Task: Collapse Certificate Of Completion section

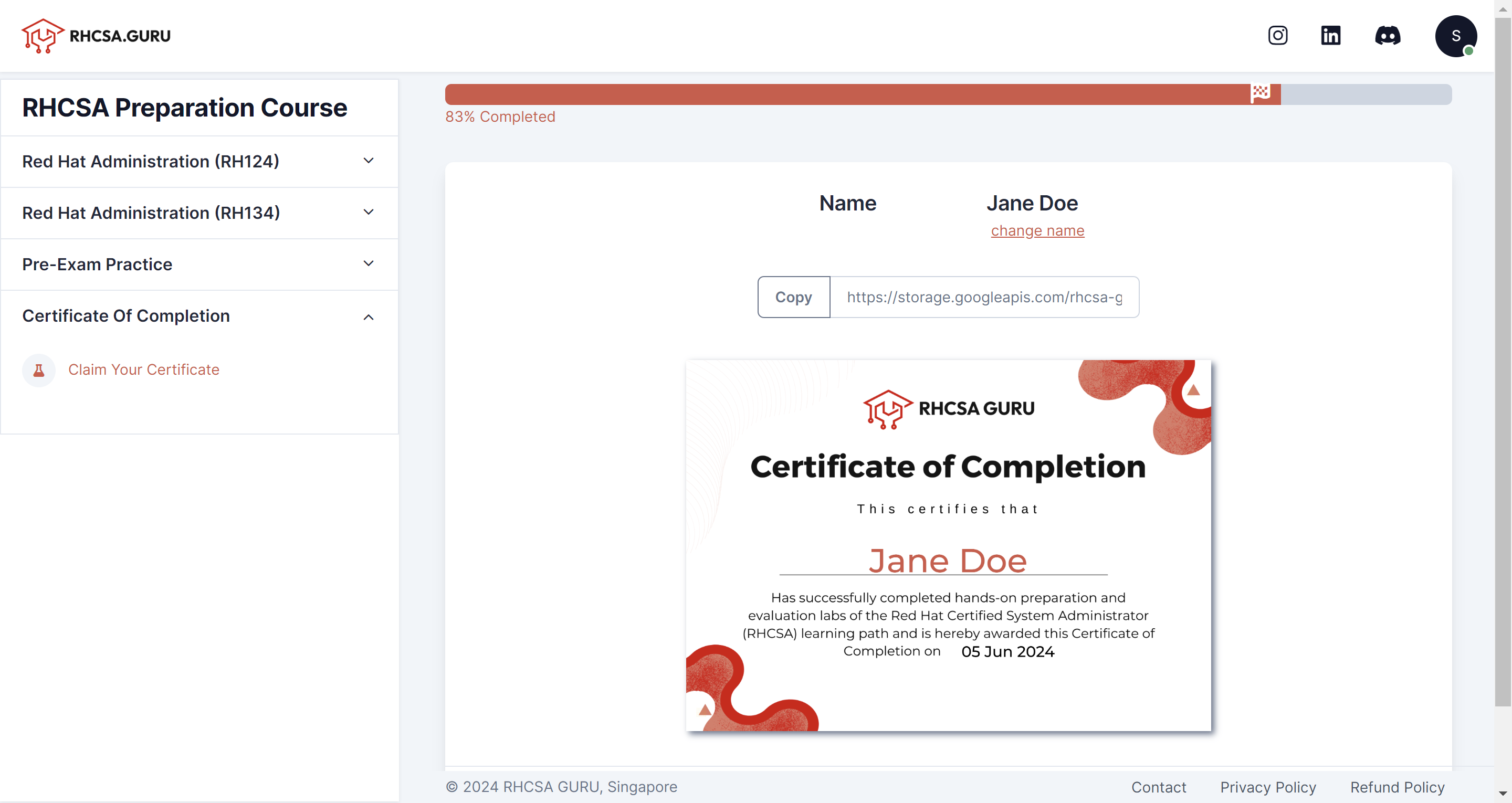Action: tap(199, 316)
